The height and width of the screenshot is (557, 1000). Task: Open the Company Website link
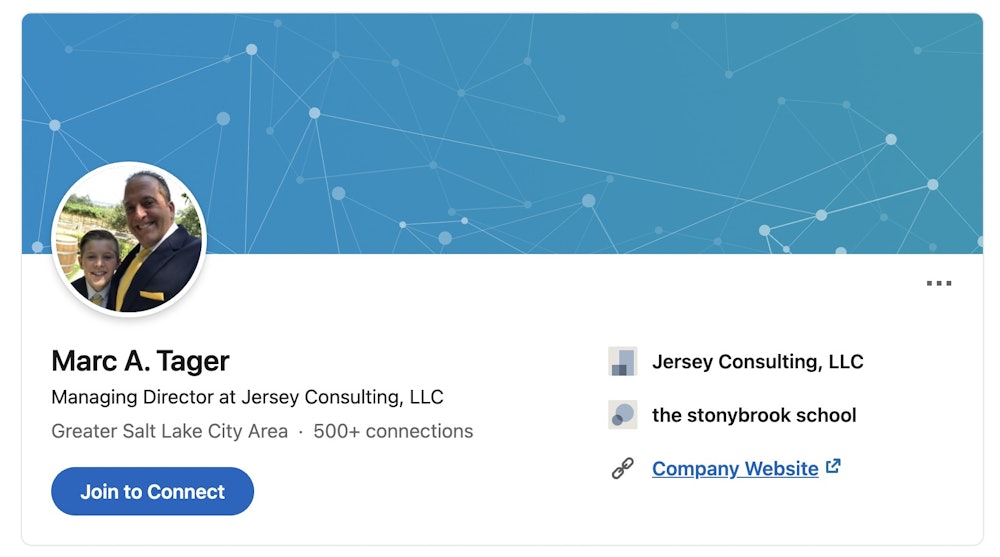coord(735,468)
